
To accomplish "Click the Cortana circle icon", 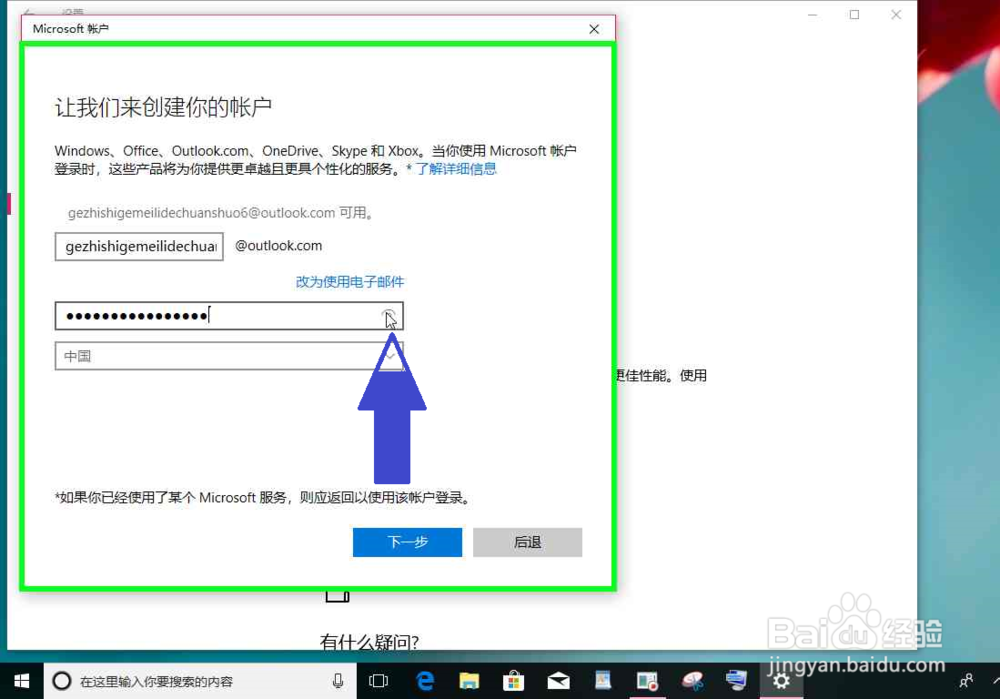I will (62, 681).
